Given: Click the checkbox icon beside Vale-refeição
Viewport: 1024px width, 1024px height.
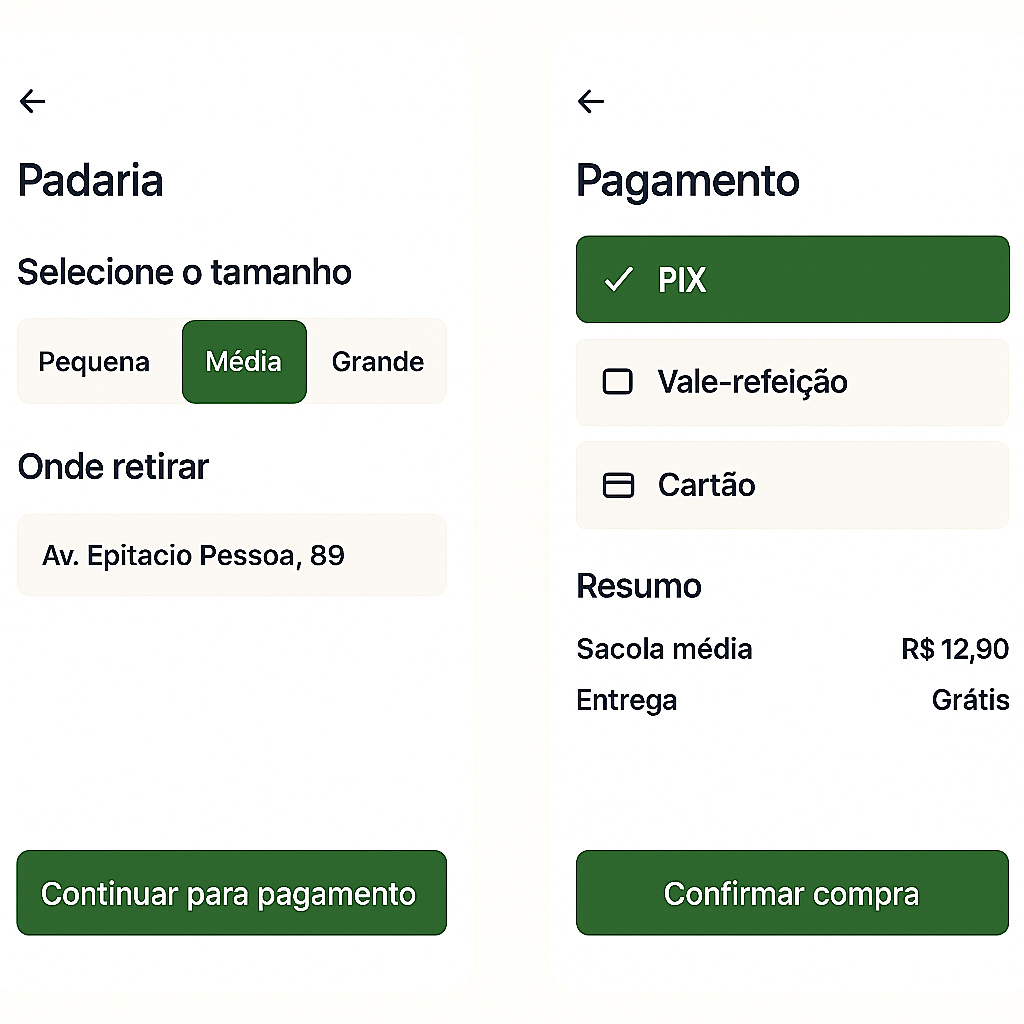Looking at the screenshot, I should click(x=618, y=382).
